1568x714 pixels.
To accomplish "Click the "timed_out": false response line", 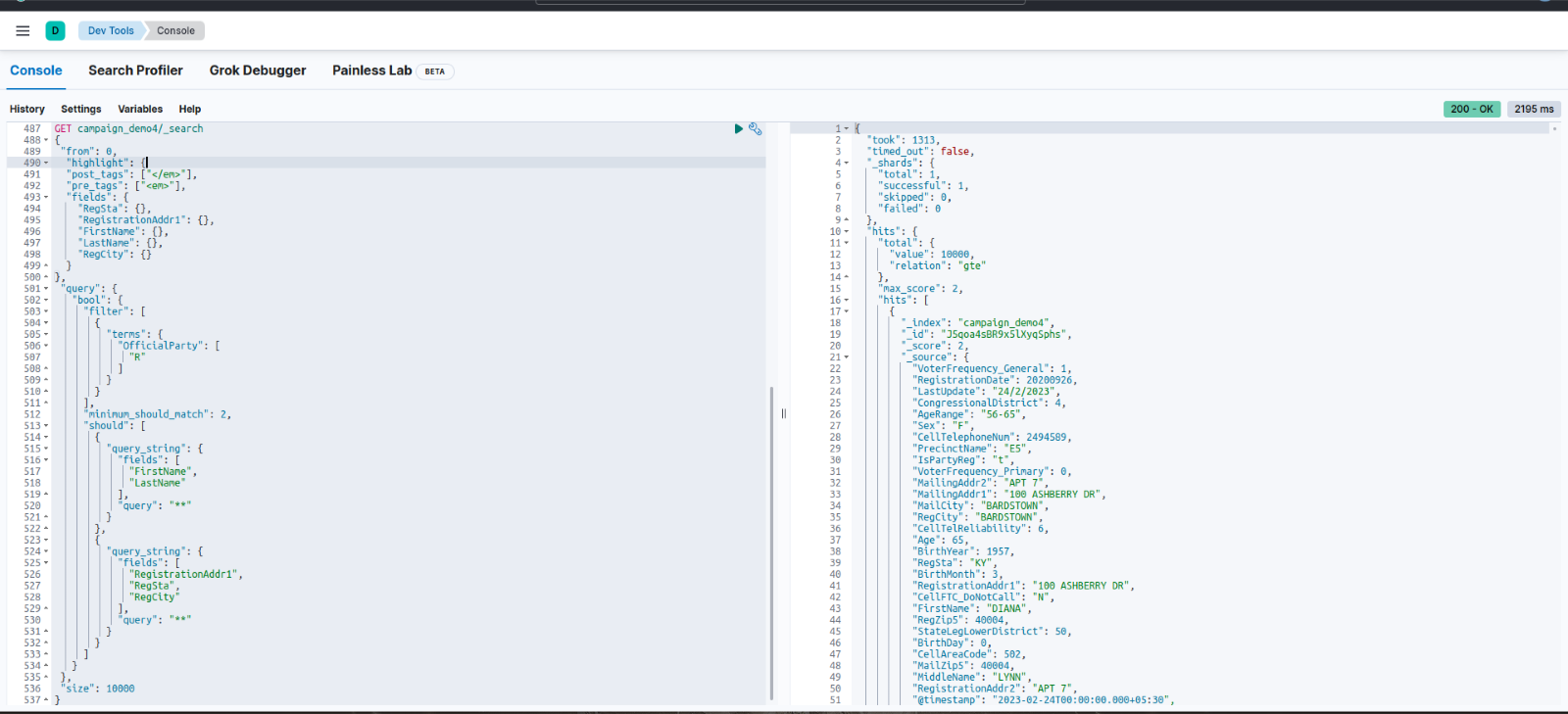I will pyautogui.click(x=920, y=151).
